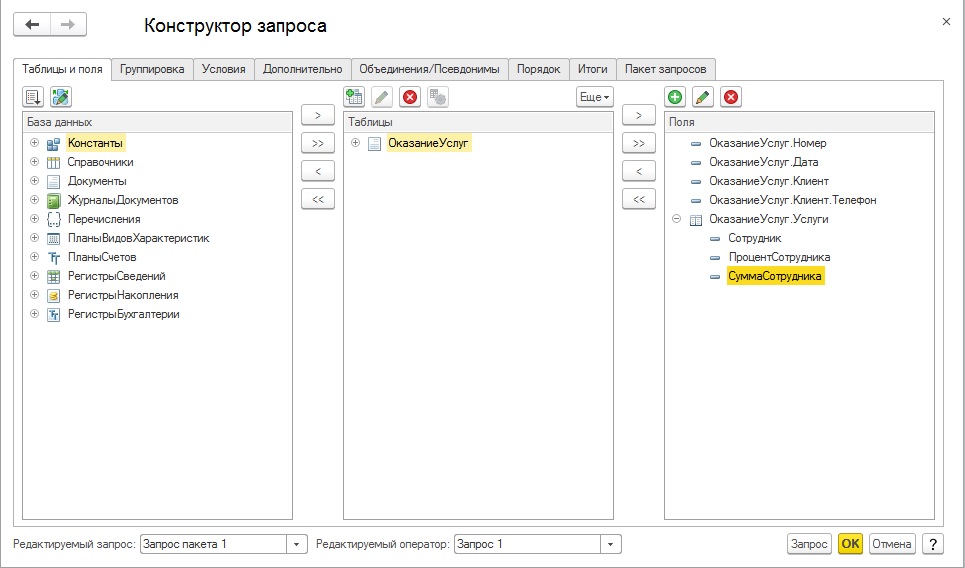Image resolution: width=965 pixels, height=568 pixels.
Task: Click the pencil edit icon above Таблицы
Action: pyautogui.click(x=382, y=97)
